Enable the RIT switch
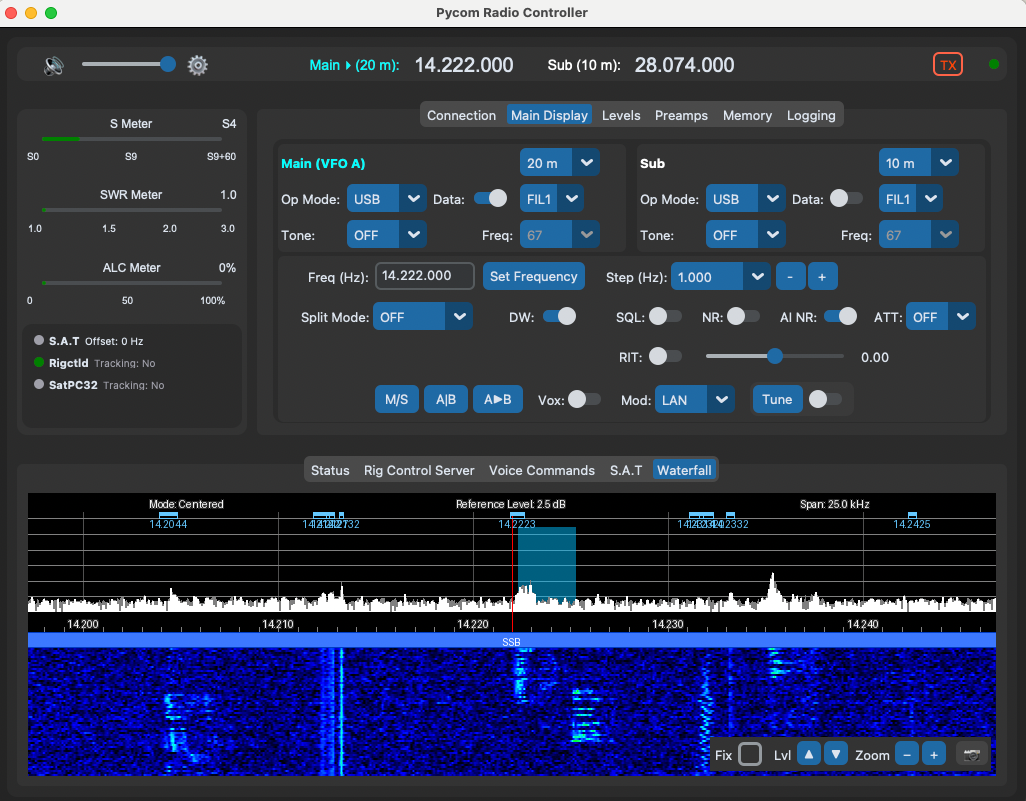 (x=665, y=357)
